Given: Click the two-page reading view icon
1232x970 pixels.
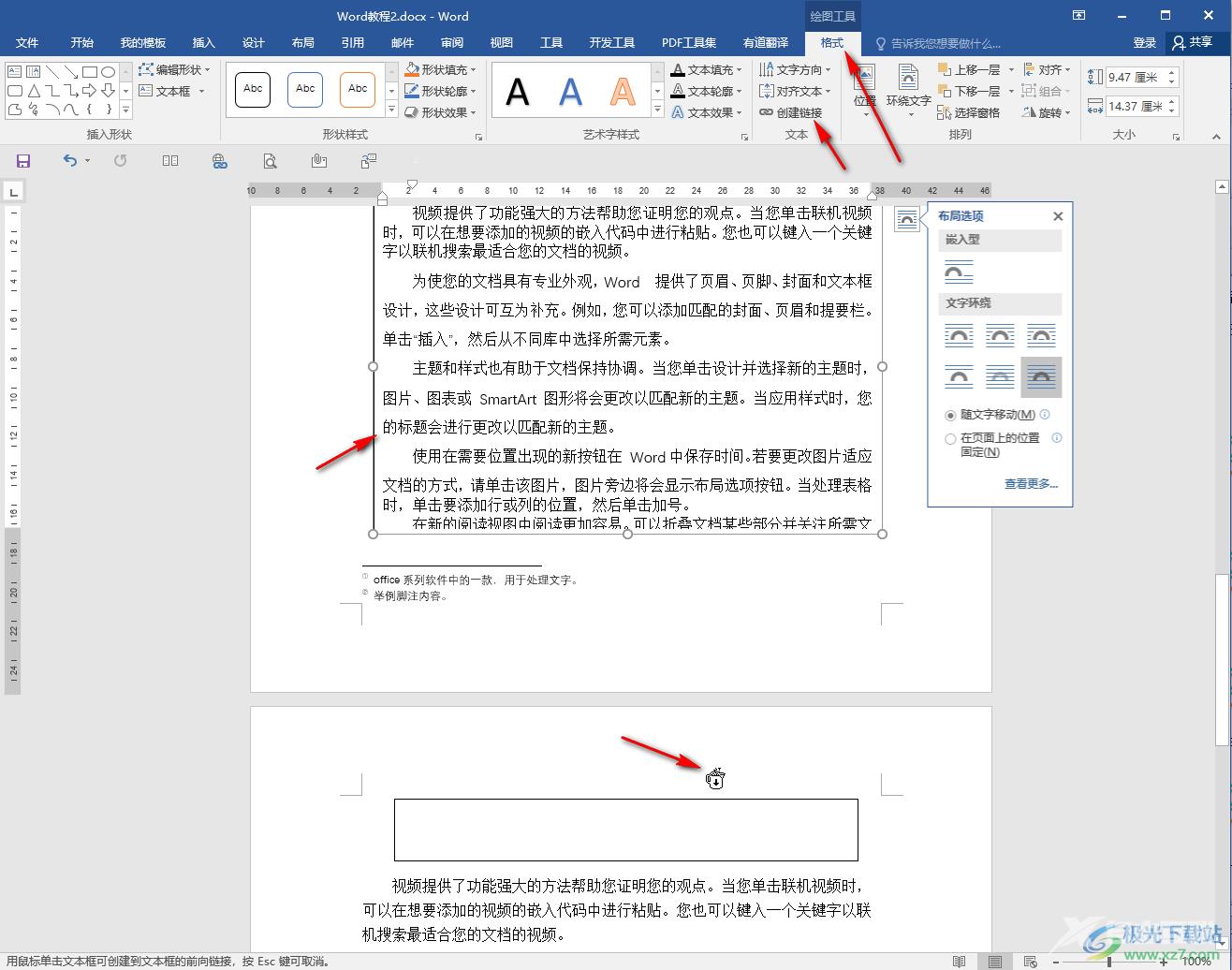Looking at the screenshot, I should click(x=169, y=161).
